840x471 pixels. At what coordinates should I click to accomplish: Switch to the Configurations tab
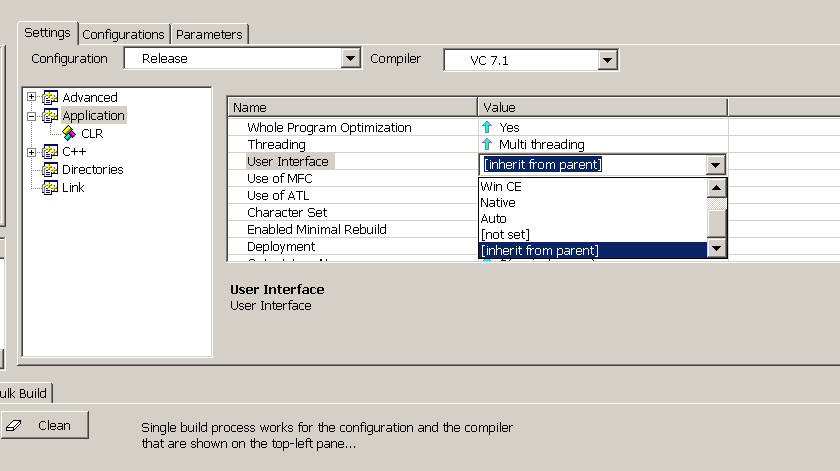[x=123, y=34]
